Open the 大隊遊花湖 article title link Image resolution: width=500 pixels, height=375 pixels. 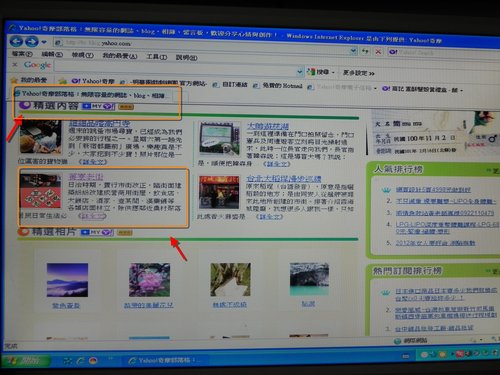268,126
